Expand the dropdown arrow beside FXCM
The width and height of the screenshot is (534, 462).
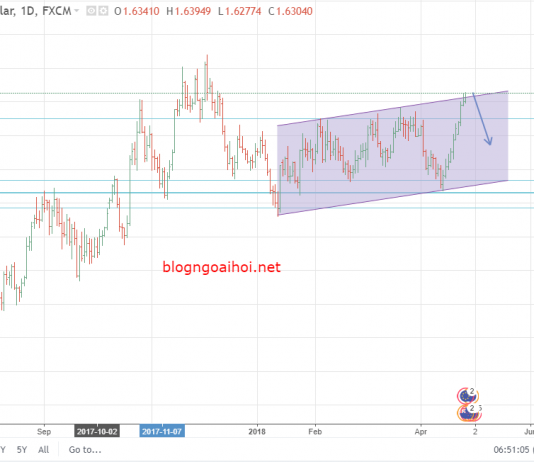[x=77, y=11]
